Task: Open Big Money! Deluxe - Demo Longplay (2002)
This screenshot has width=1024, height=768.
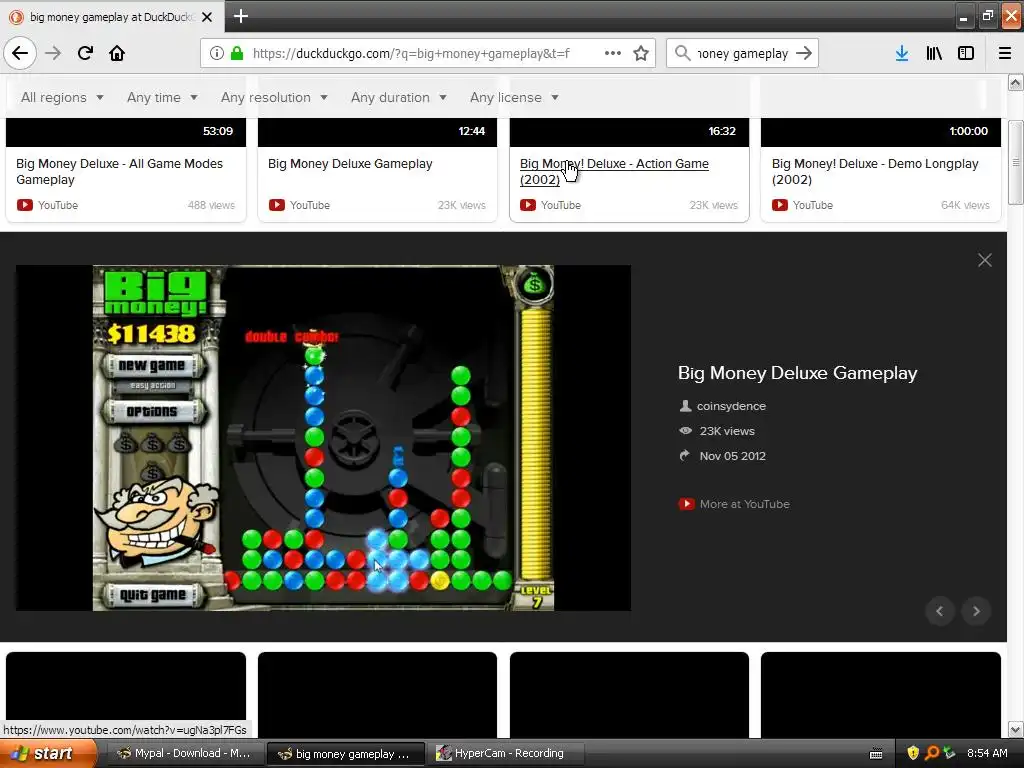Action: (875, 171)
